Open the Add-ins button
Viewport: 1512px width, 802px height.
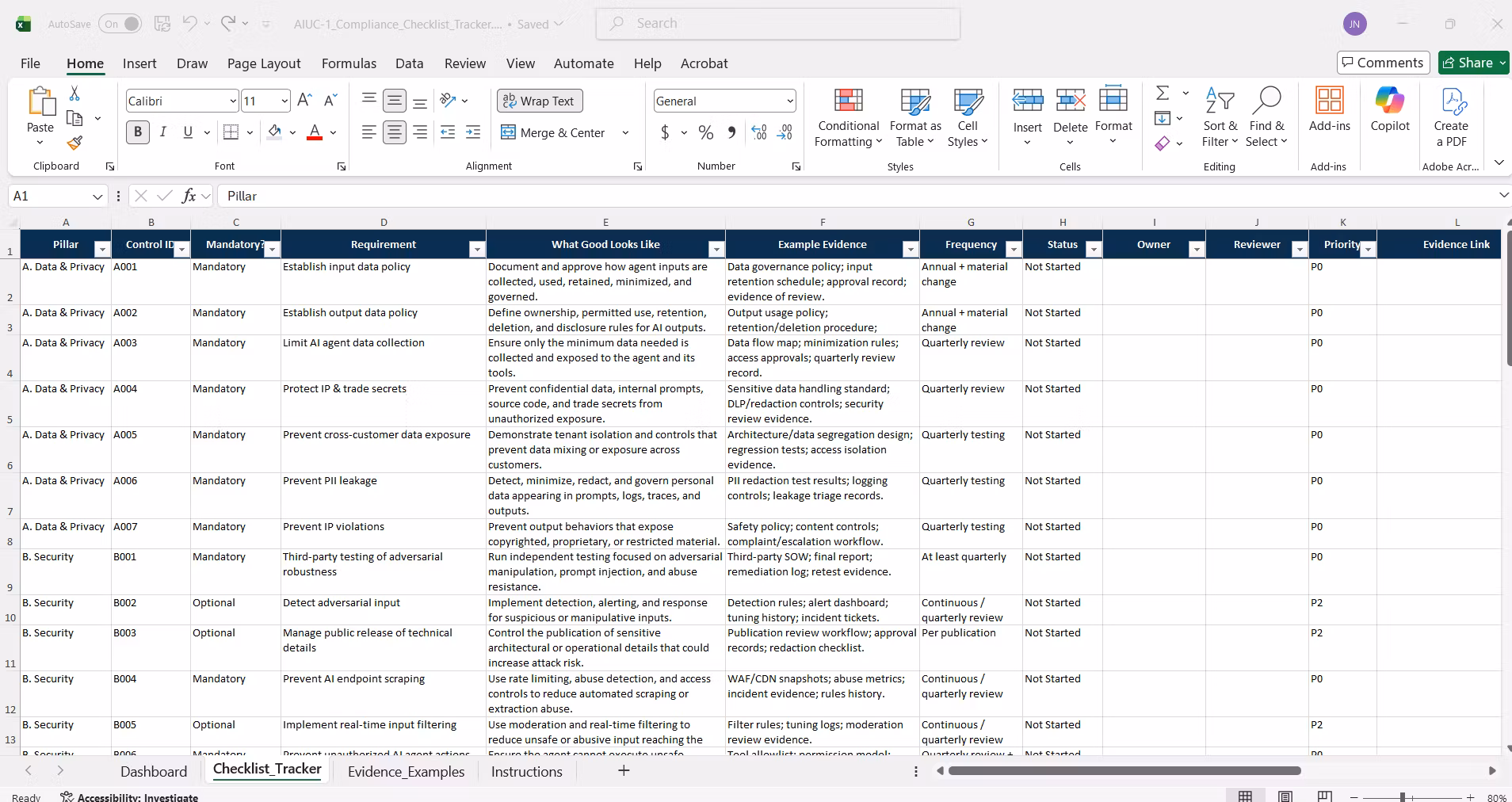tap(1329, 109)
